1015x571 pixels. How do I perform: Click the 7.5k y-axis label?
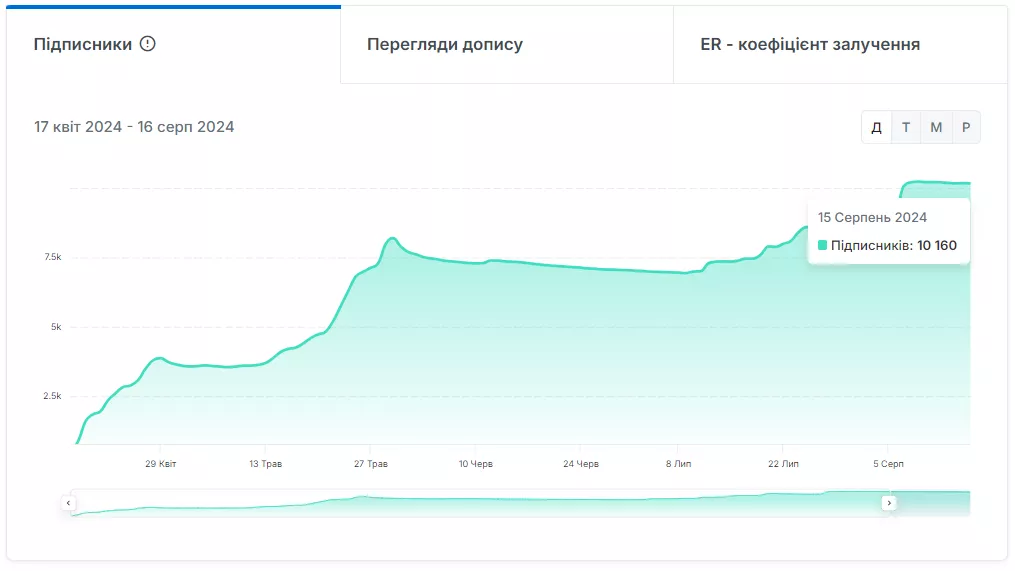coord(52,257)
